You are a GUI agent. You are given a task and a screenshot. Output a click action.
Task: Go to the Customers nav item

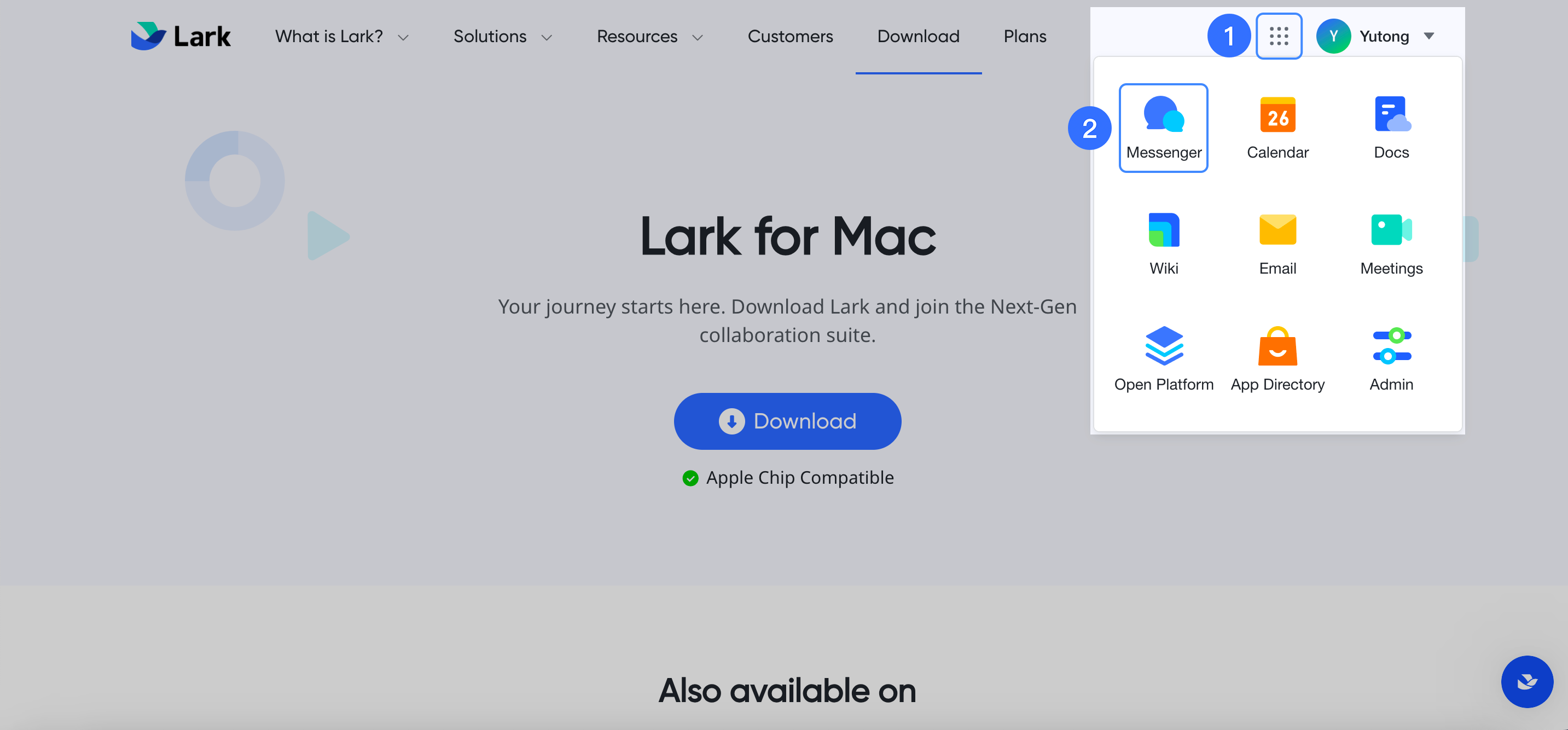click(x=789, y=37)
